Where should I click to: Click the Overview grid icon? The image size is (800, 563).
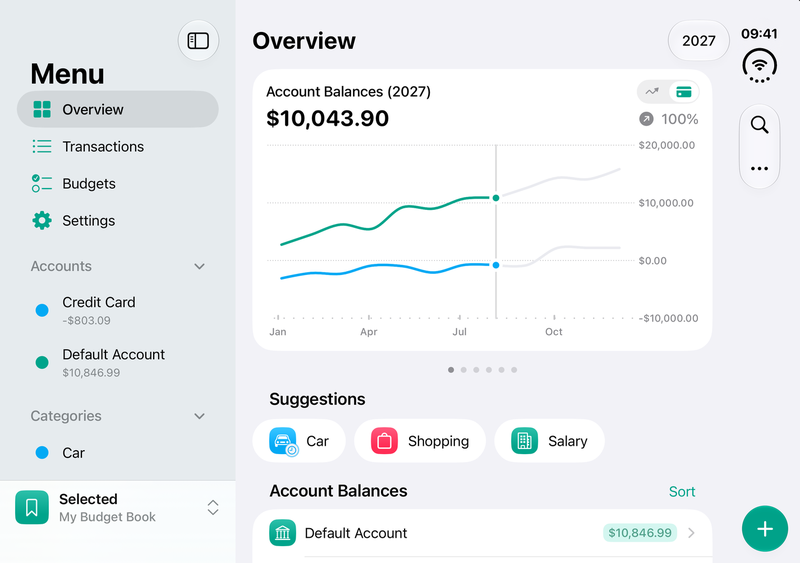pyautogui.click(x=42, y=109)
